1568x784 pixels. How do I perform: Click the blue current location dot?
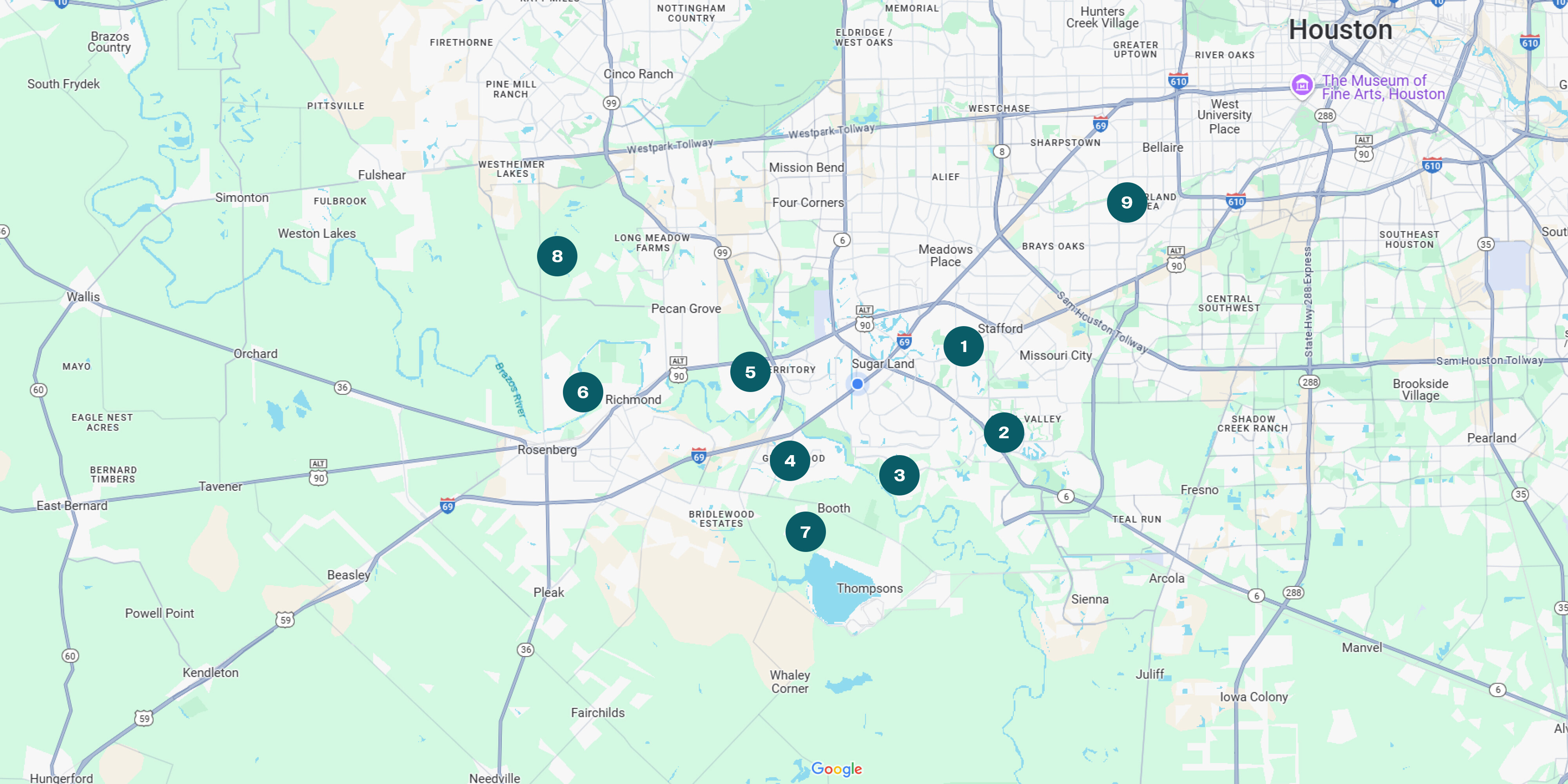click(857, 383)
